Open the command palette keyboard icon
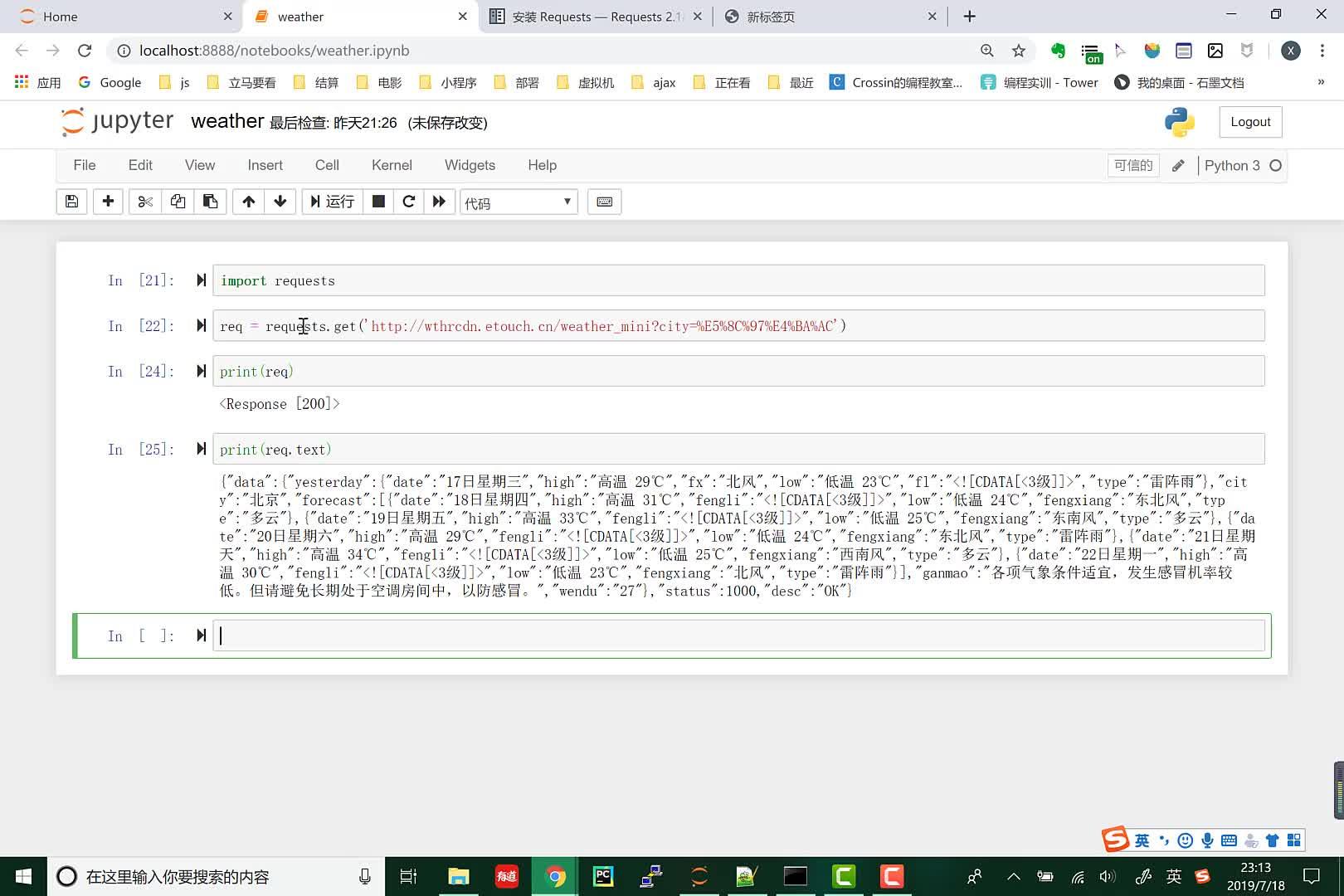 tap(605, 202)
